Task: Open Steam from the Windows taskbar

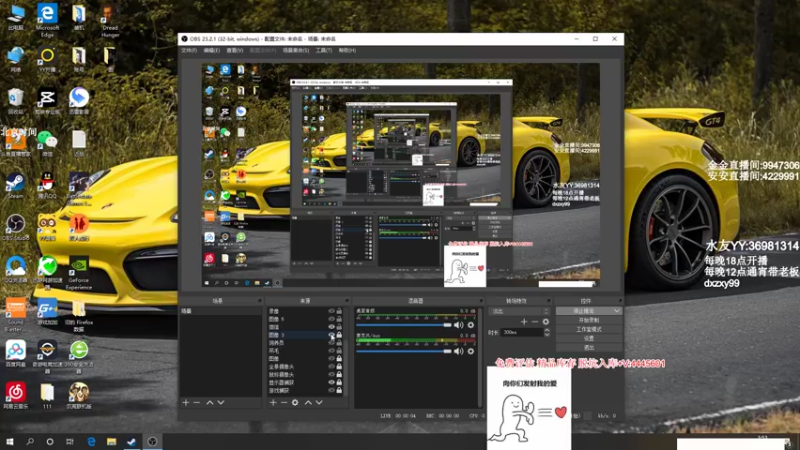Action: pyautogui.click(x=131, y=441)
